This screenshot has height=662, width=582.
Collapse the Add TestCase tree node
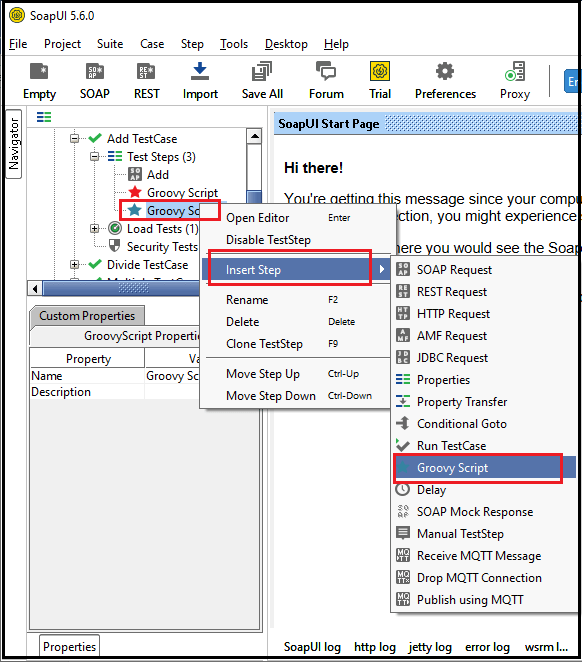coord(74,138)
